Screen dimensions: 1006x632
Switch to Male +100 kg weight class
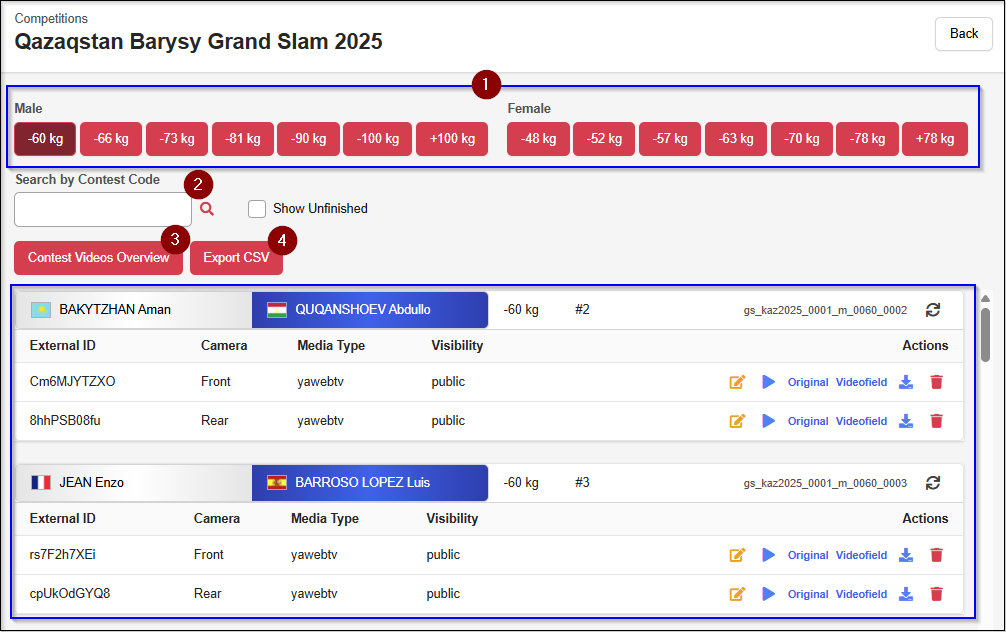pos(452,139)
